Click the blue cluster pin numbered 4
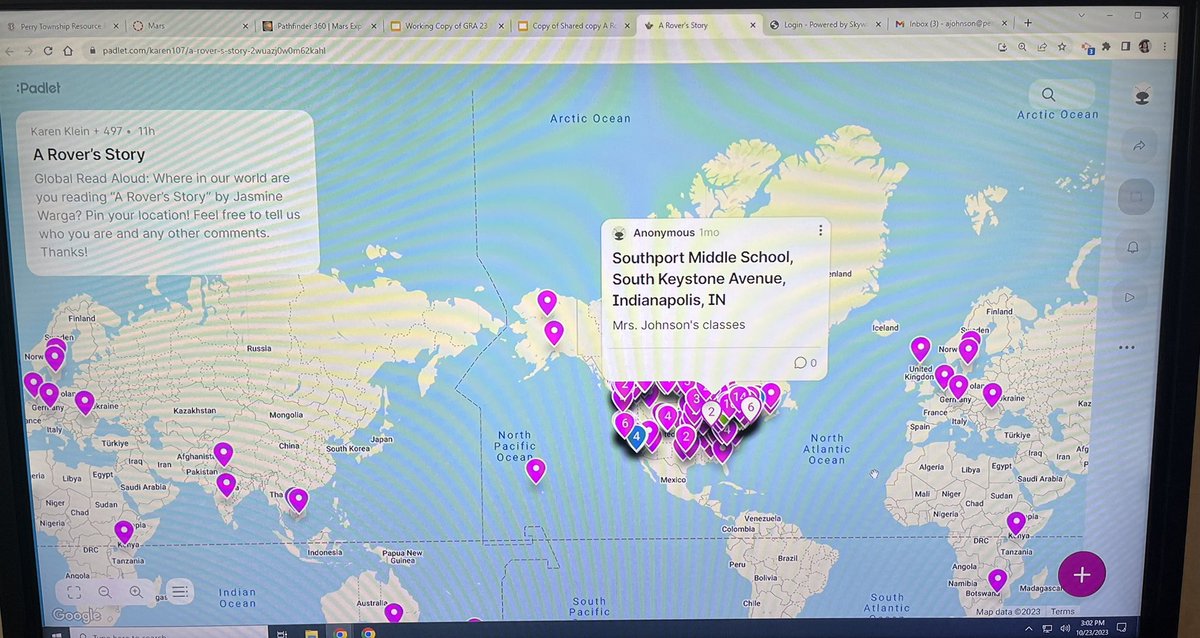 pyautogui.click(x=635, y=437)
